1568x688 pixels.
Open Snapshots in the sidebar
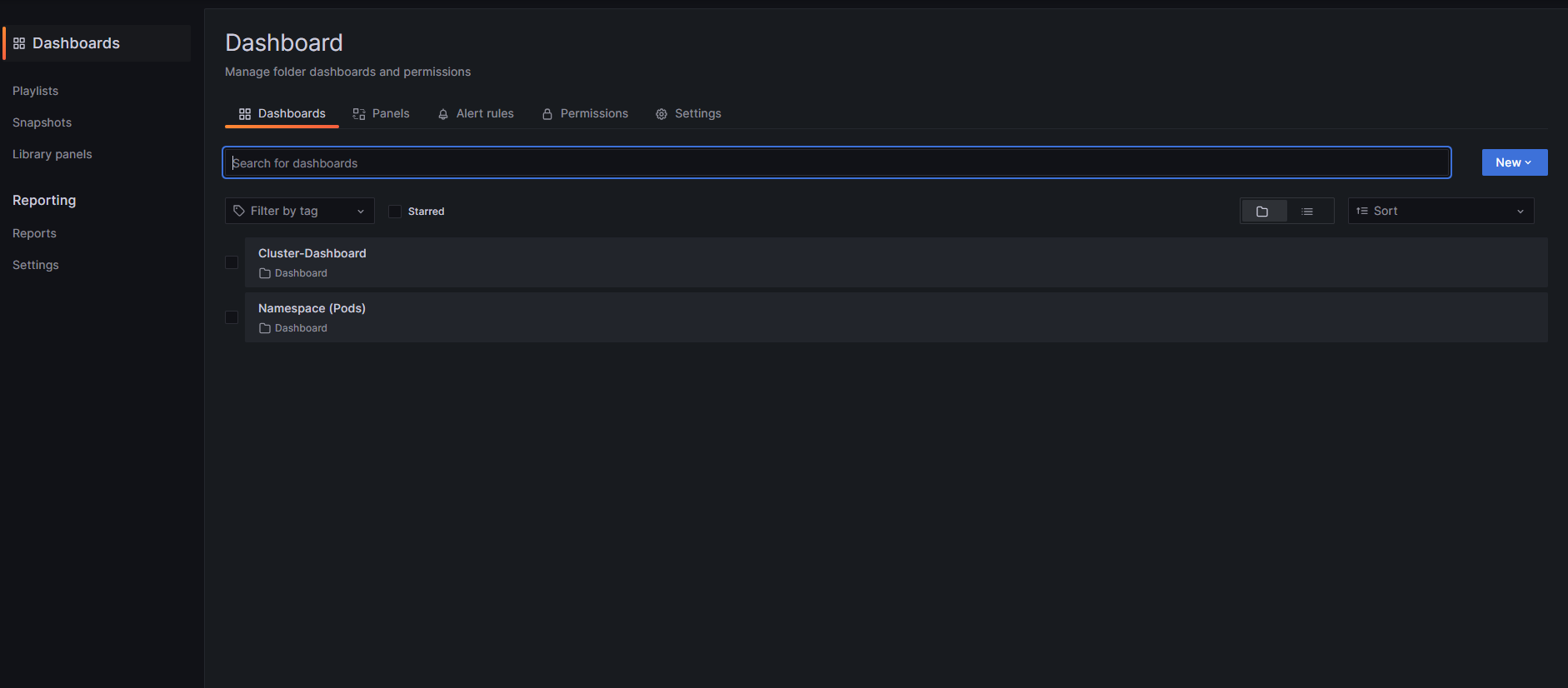(42, 122)
